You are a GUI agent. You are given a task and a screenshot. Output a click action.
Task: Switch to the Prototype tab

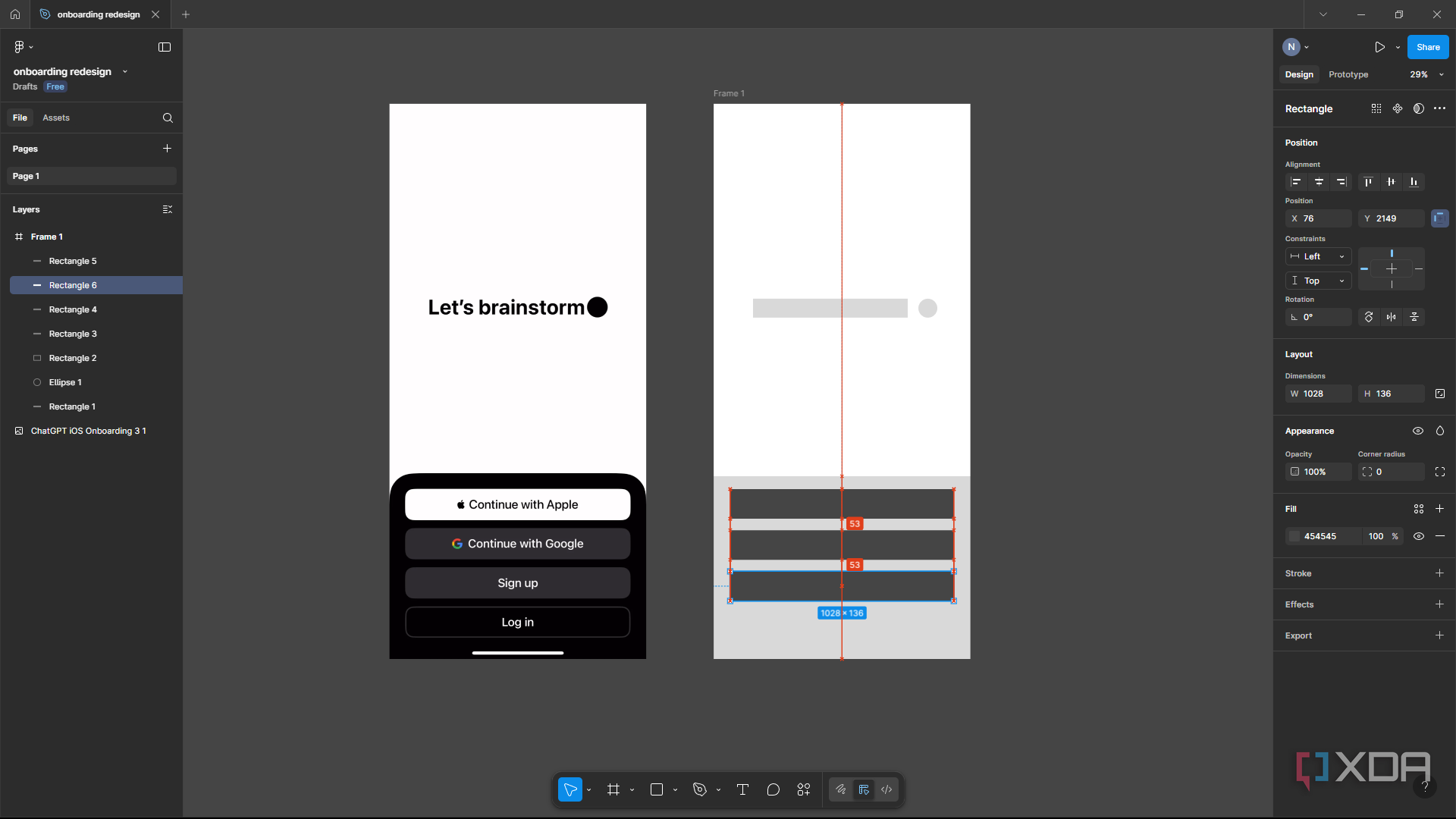(1348, 74)
